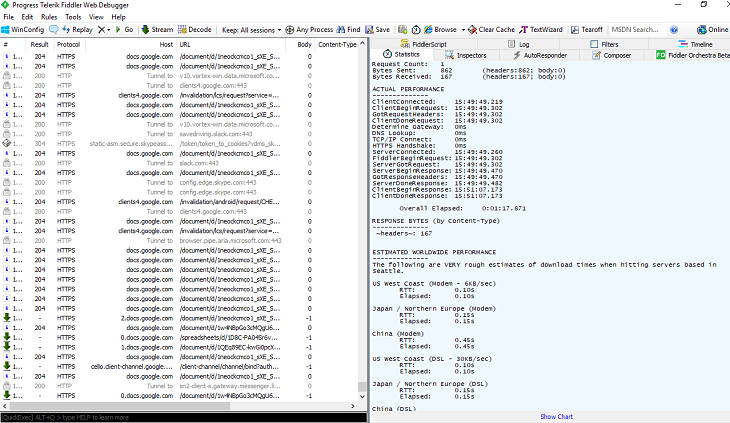Save sessions using Save icon
The image size is (730, 423).
click(x=378, y=29)
